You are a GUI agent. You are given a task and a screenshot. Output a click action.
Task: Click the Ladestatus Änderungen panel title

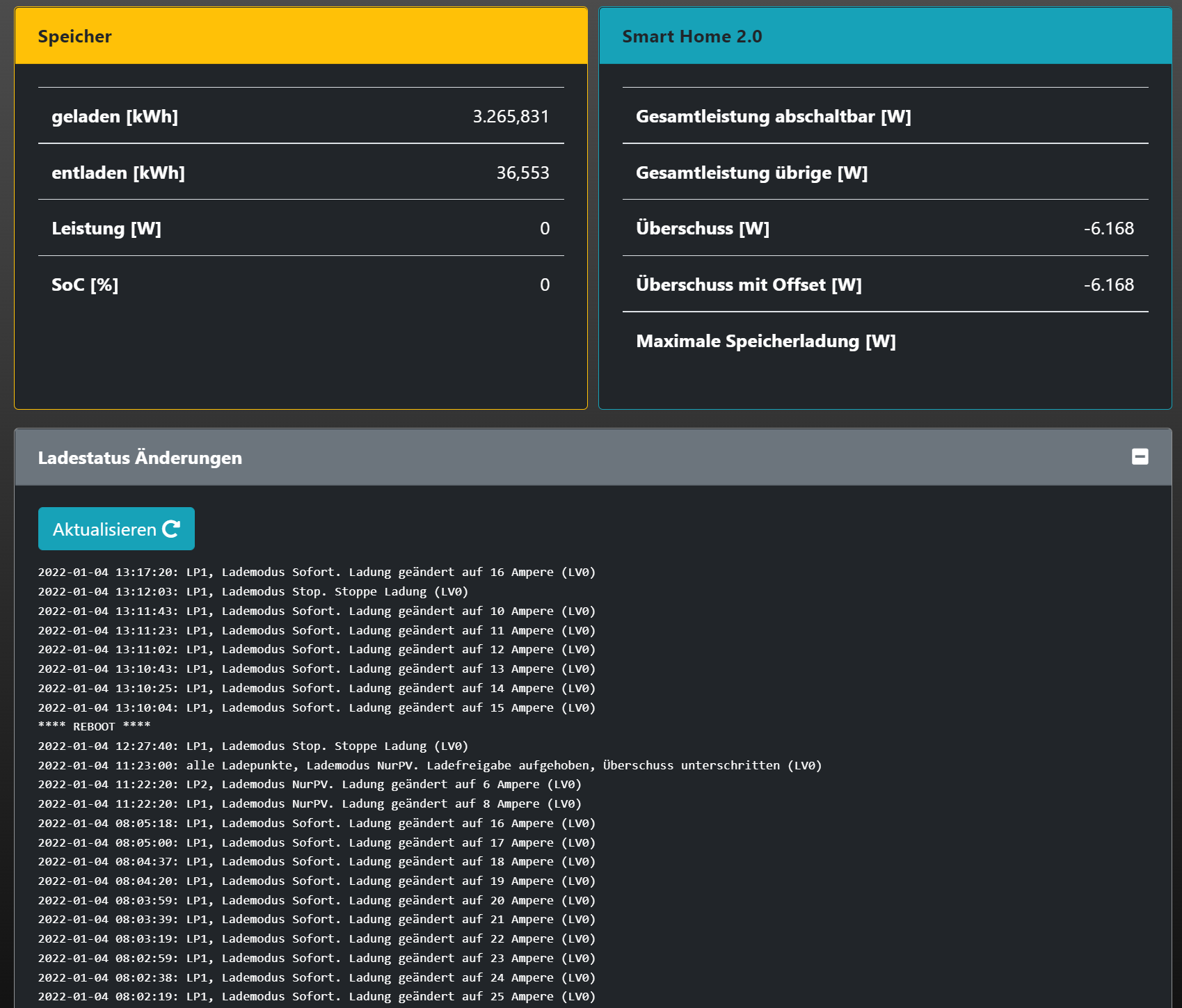[140, 458]
